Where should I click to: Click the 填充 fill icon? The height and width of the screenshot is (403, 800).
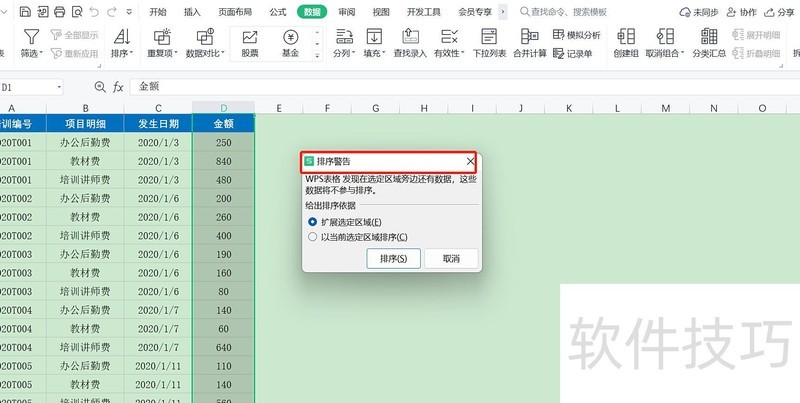point(374,37)
